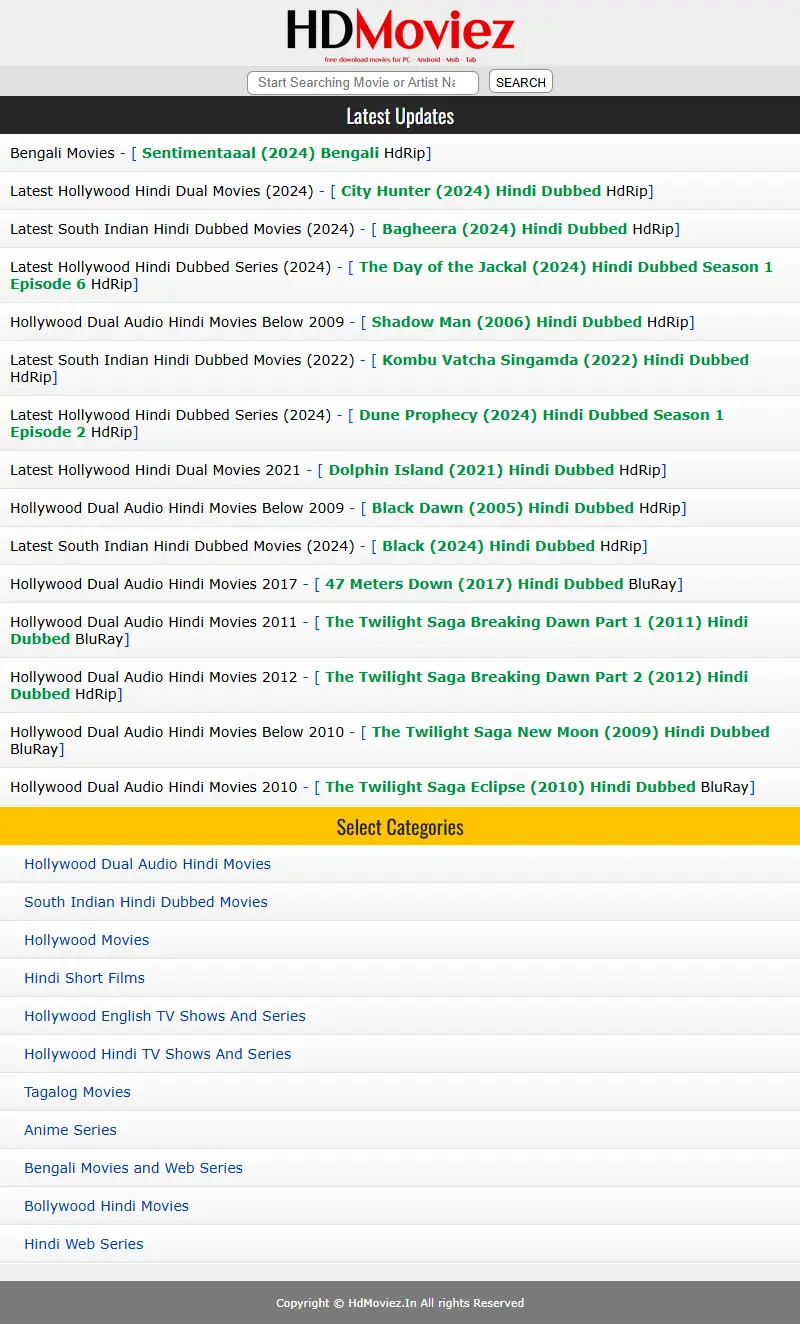
Task: Click 'Hollywood Dual Audio Hindi Movies 2012' text
Action: point(154,677)
